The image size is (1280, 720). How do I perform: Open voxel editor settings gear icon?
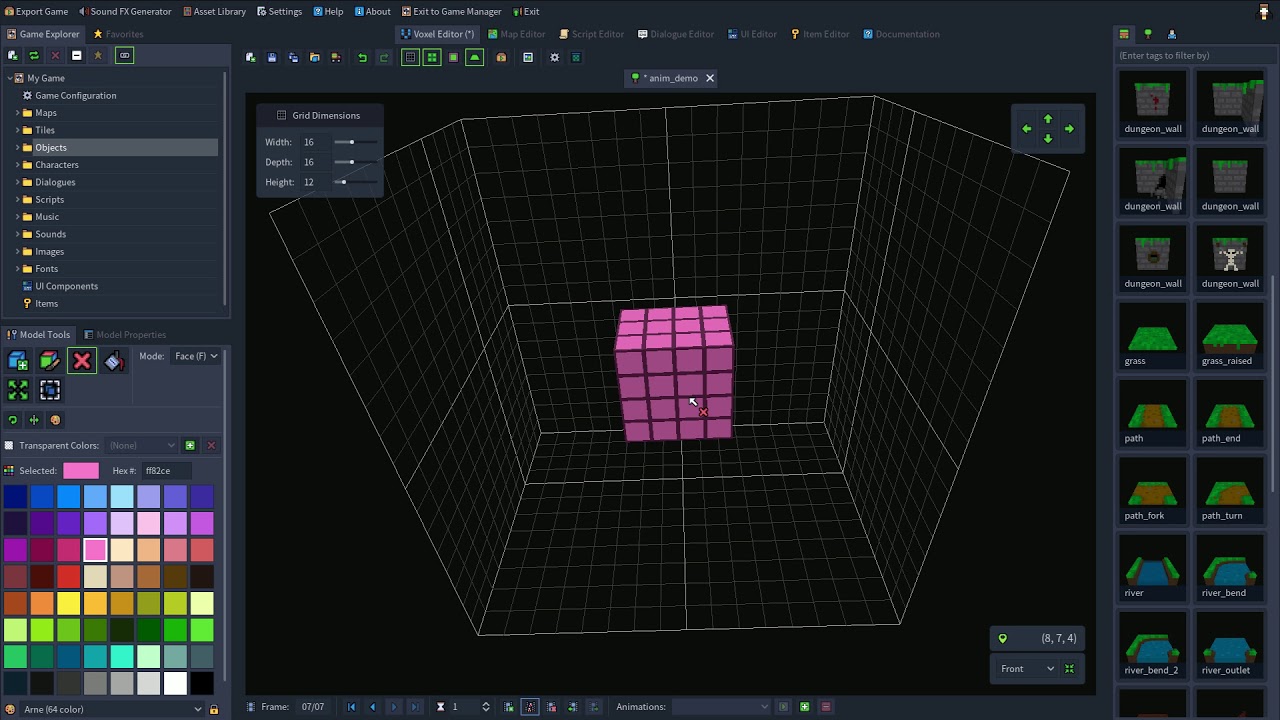pos(555,57)
